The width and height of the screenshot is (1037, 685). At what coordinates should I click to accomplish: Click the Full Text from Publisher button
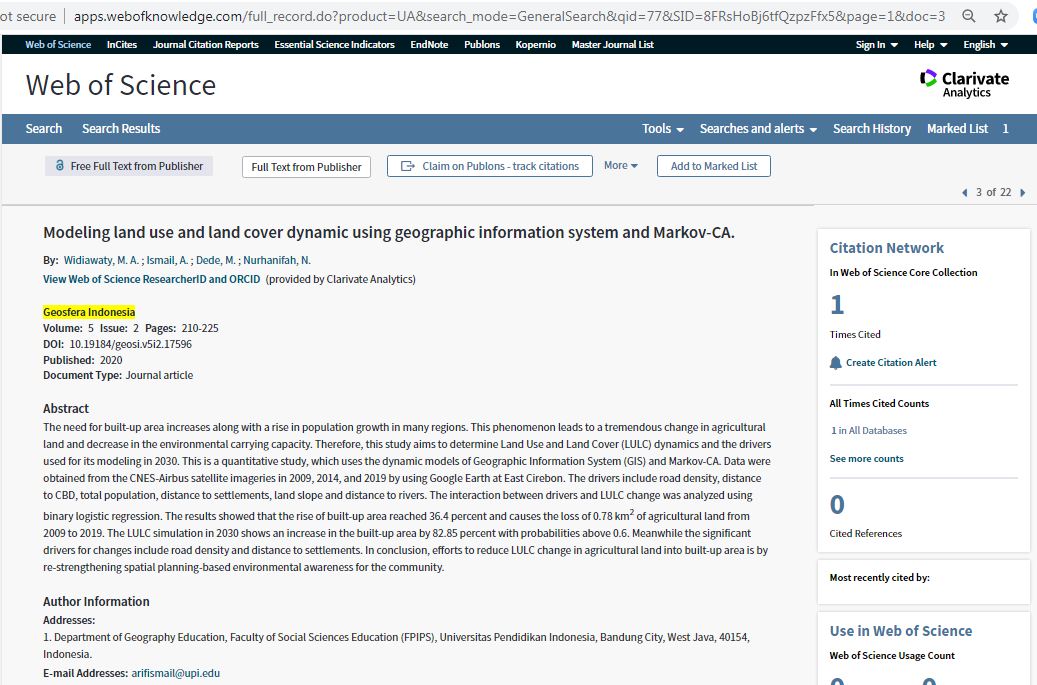pos(306,167)
